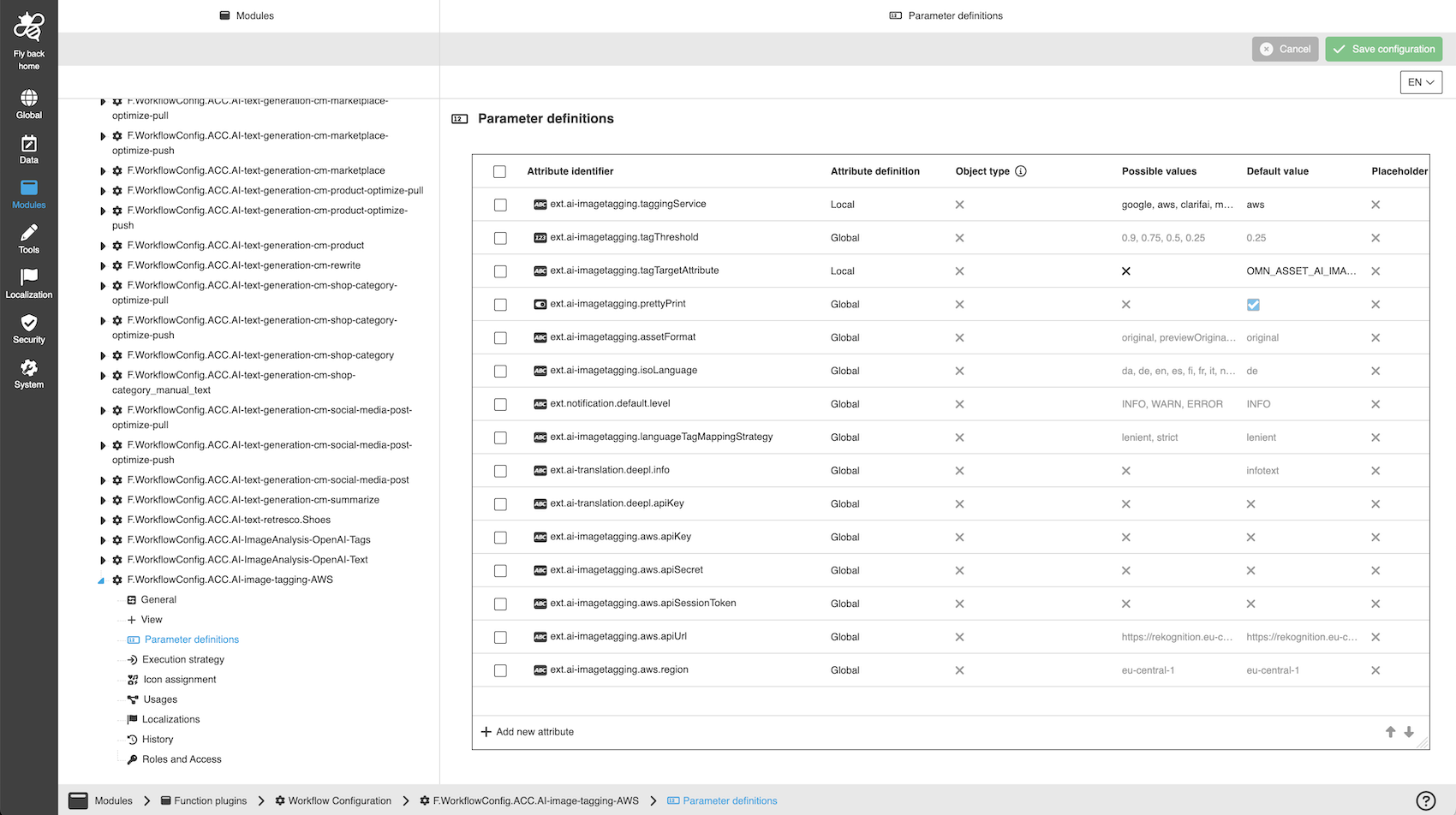The image size is (1456, 815).
Task: Click Save configuration
Action: point(1383,49)
